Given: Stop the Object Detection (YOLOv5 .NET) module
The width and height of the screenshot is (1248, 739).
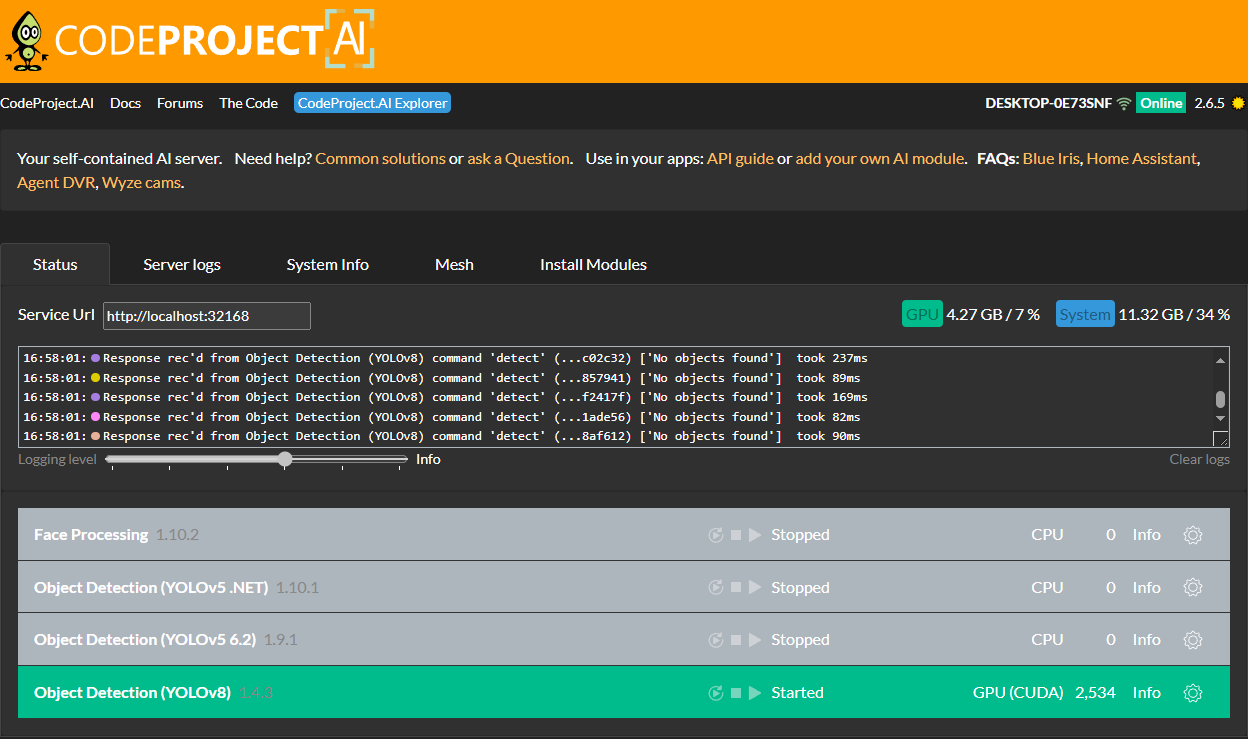Looking at the screenshot, I should click(x=736, y=588).
